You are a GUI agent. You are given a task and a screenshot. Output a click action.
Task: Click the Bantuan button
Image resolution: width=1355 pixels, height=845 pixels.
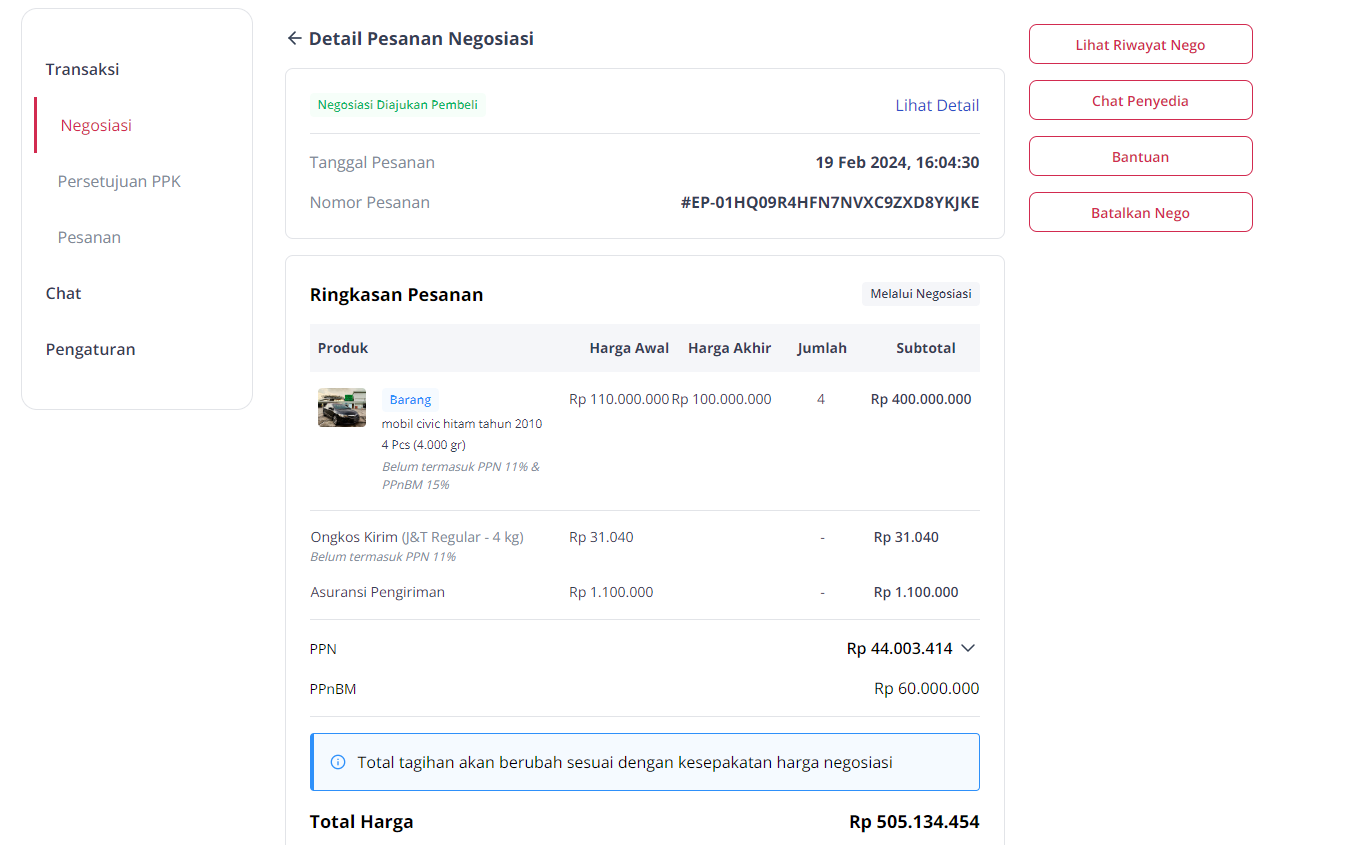[x=1140, y=156]
